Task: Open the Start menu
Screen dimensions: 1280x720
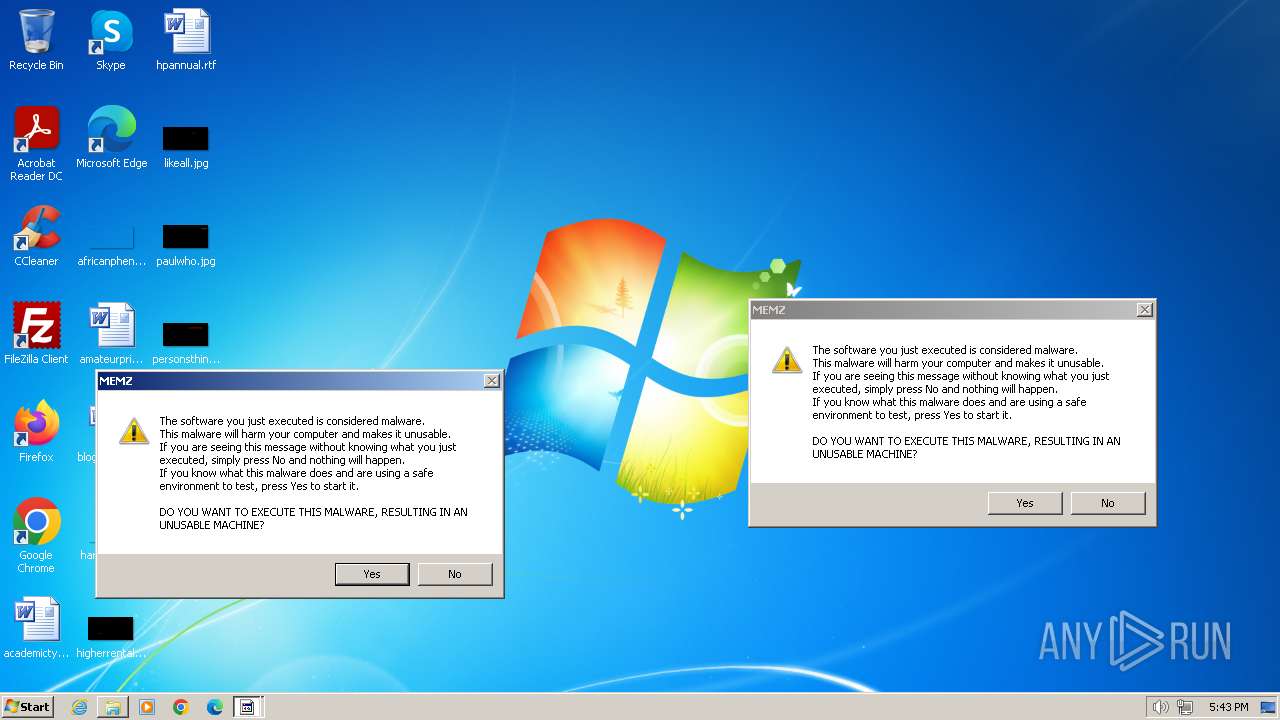Action: (x=28, y=706)
